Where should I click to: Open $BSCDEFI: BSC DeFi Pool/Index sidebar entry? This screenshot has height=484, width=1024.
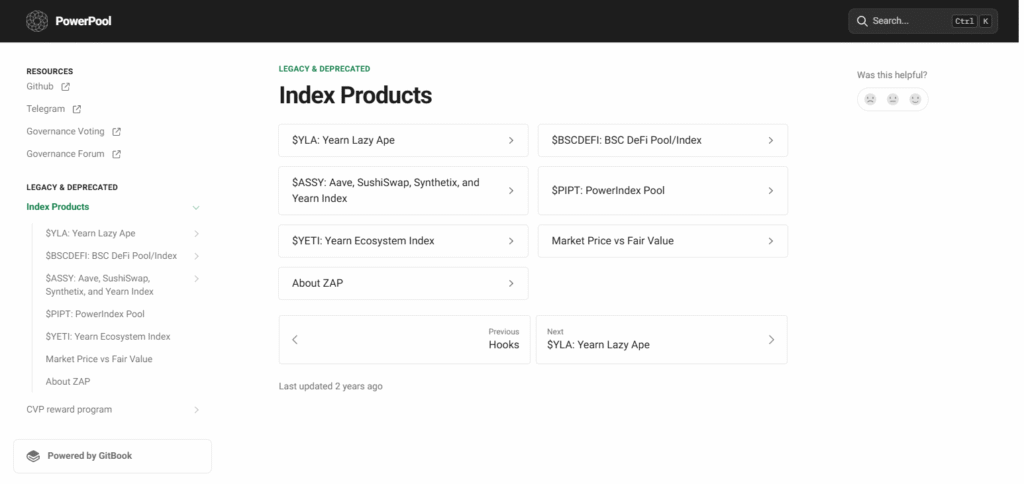111,256
